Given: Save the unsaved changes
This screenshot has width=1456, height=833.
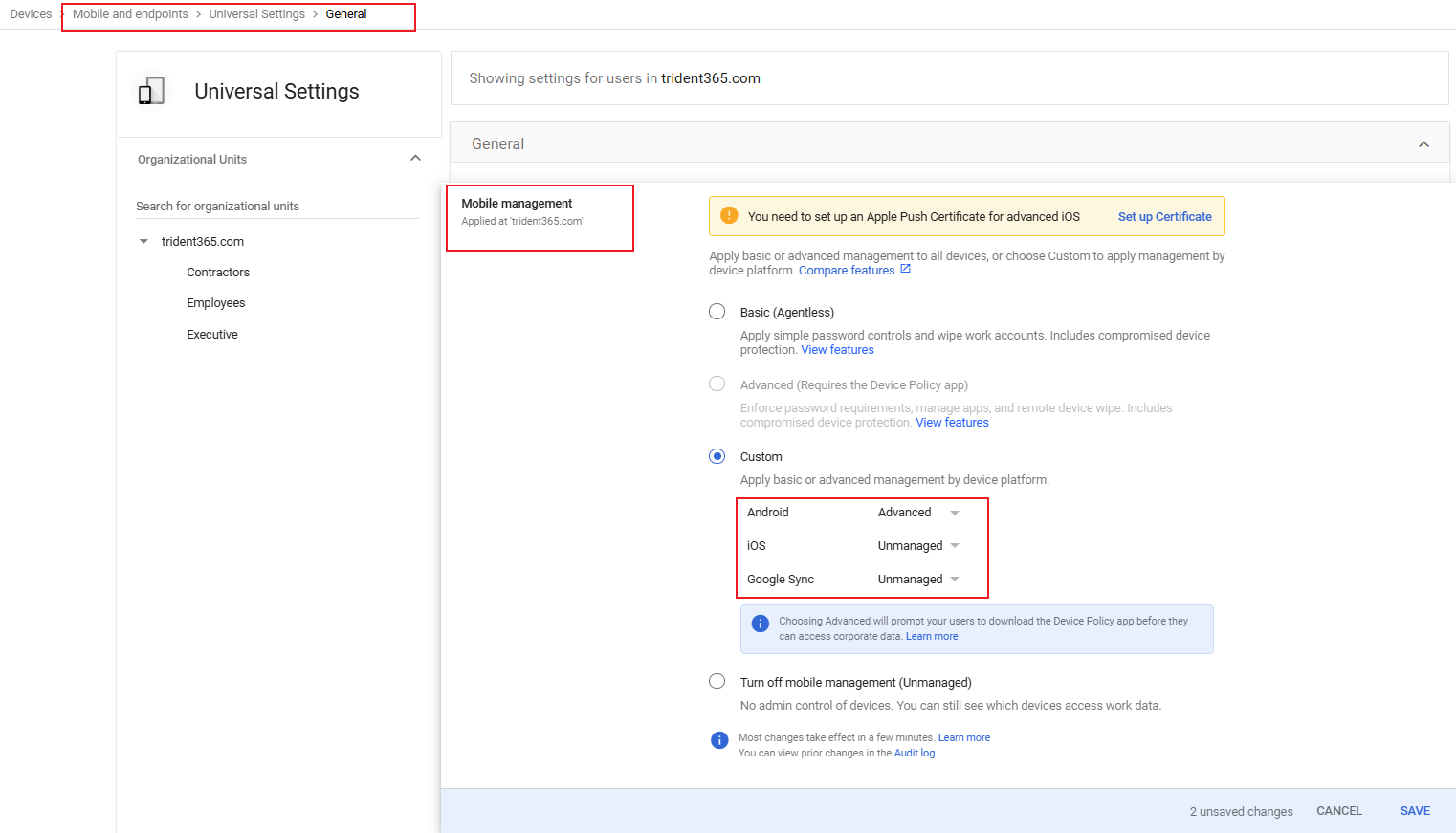Looking at the screenshot, I should pyautogui.click(x=1415, y=811).
